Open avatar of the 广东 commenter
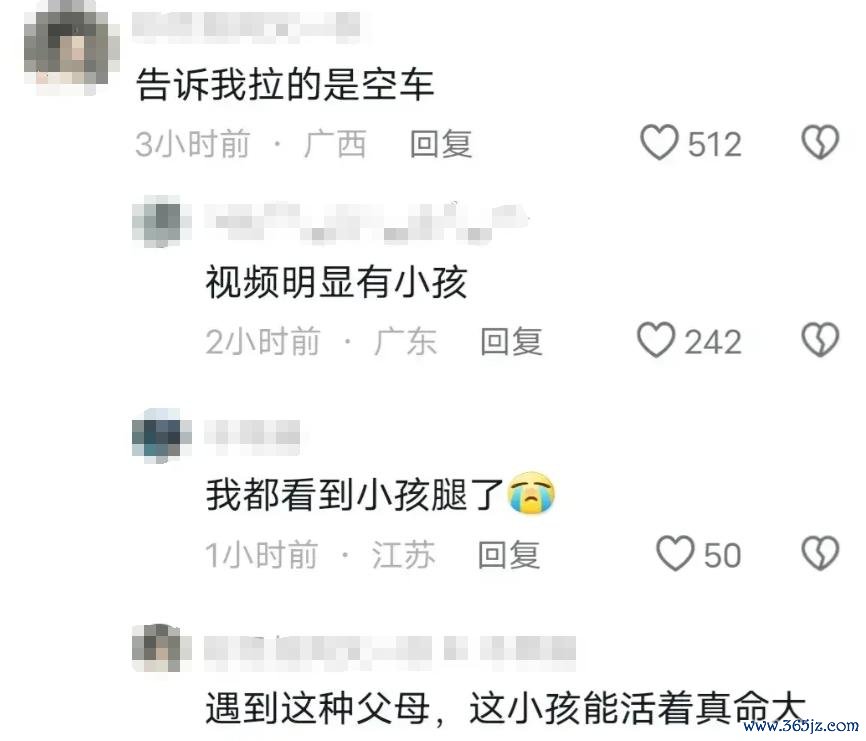The width and height of the screenshot is (866, 741). 160,223
